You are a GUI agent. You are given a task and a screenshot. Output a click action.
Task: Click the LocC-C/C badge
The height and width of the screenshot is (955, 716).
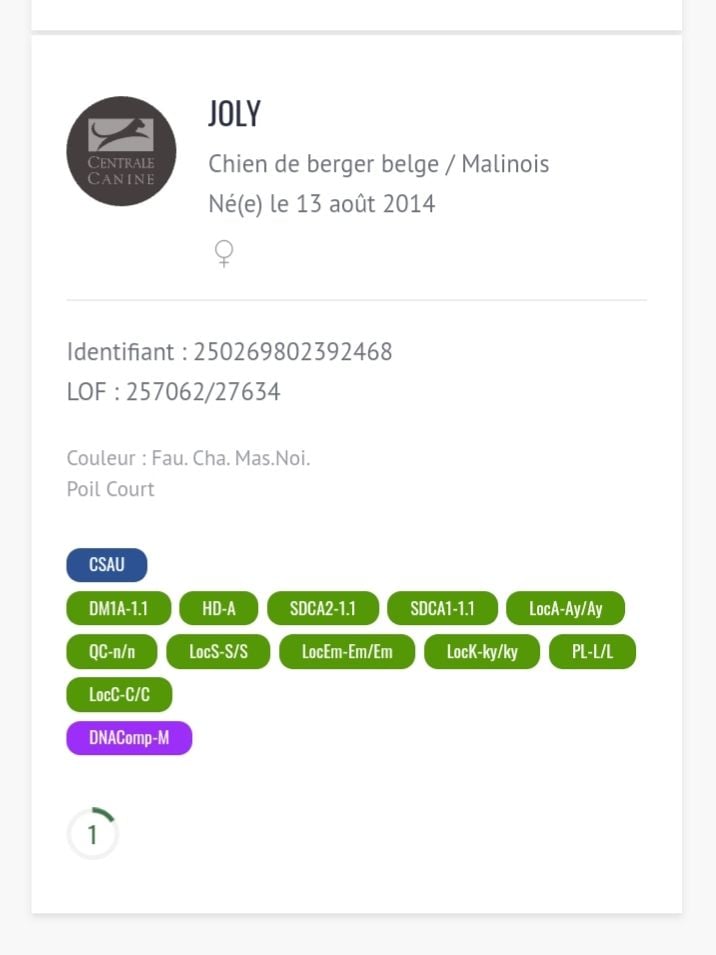(119, 695)
